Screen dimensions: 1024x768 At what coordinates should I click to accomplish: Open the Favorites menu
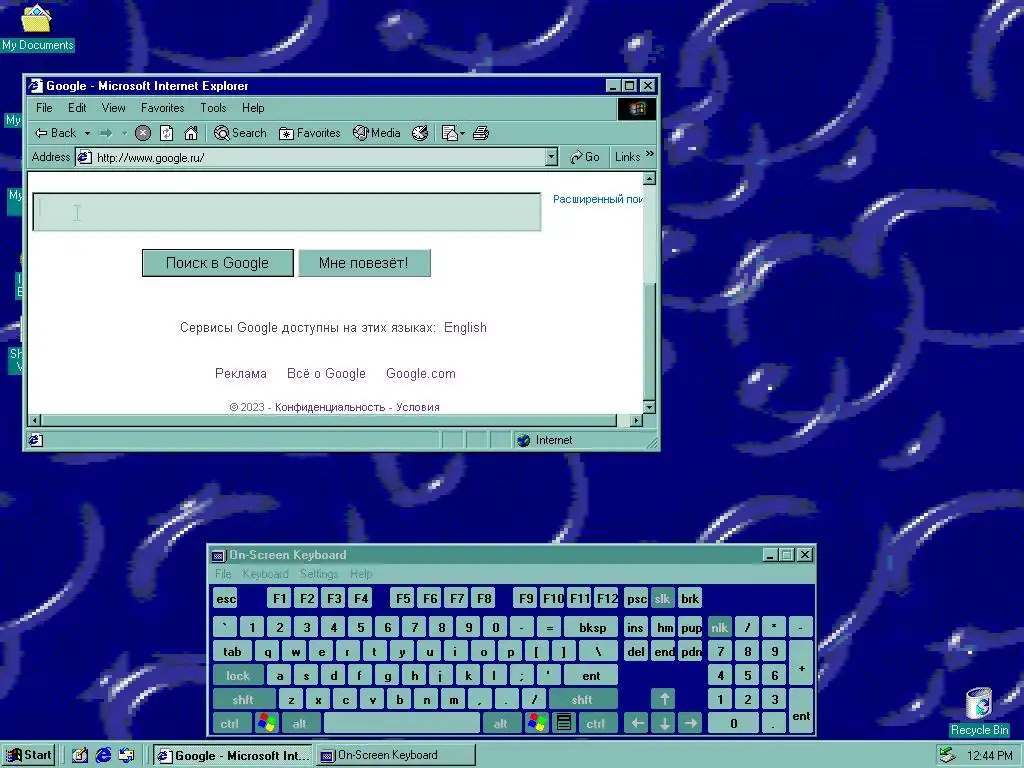tap(163, 108)
